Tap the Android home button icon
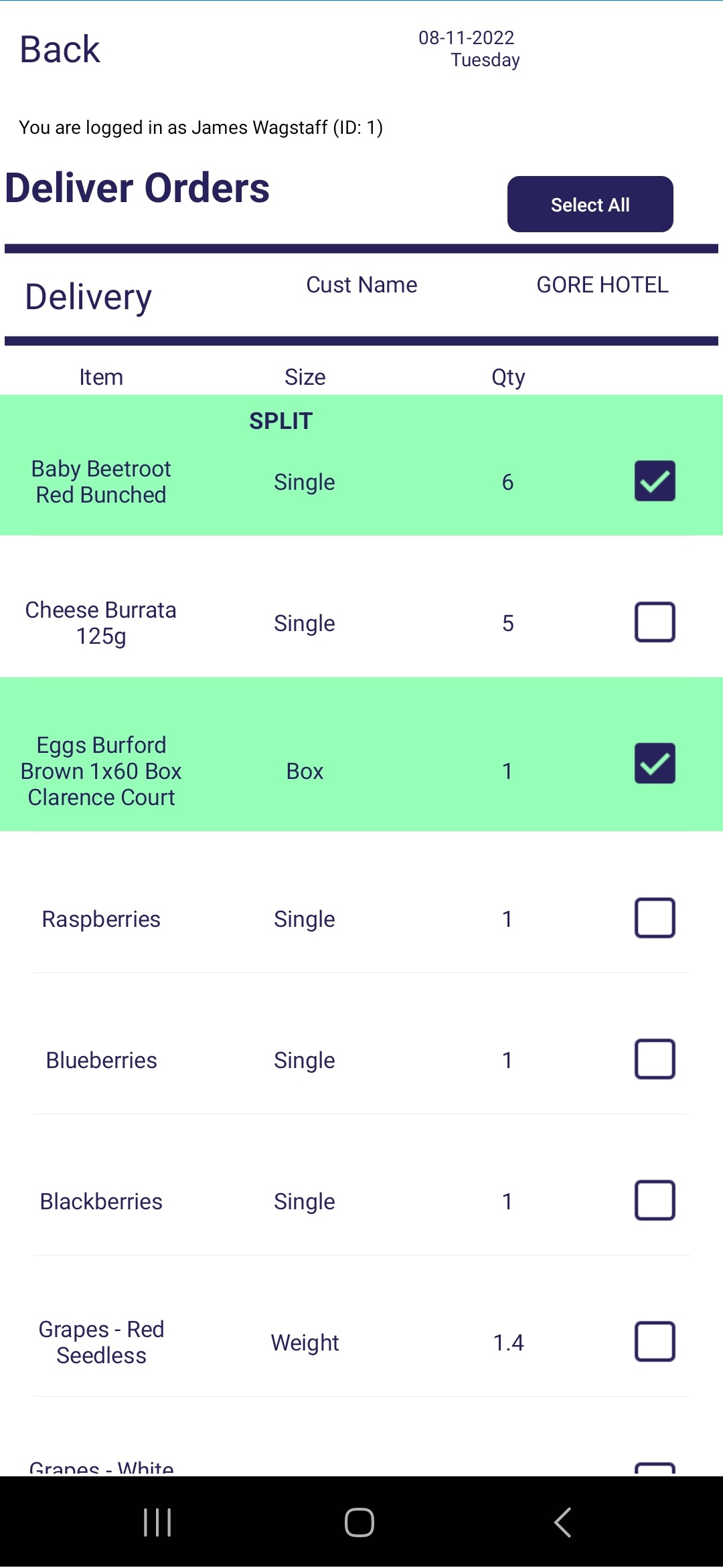The width and height of the screenshot is (723, 1568). pos(359,1522)
